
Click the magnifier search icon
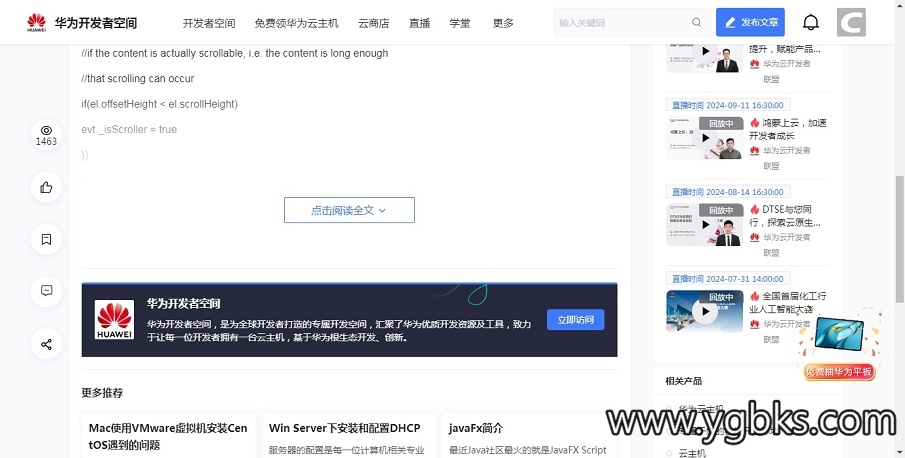pyautogui.click(x=697, y=22)
